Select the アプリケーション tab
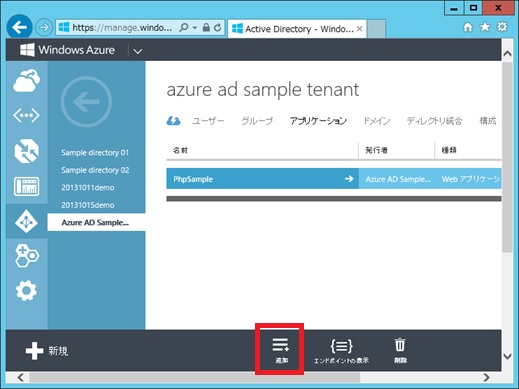The width and height of the screenshot is (519, 389). 318,121
